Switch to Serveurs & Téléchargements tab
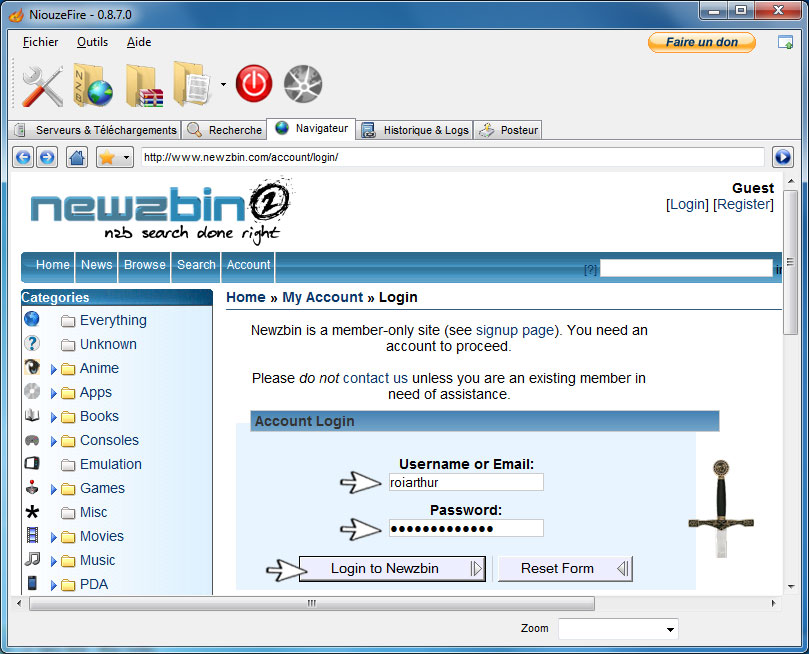Screen dimensions: 809x654 tap(95, 130)
